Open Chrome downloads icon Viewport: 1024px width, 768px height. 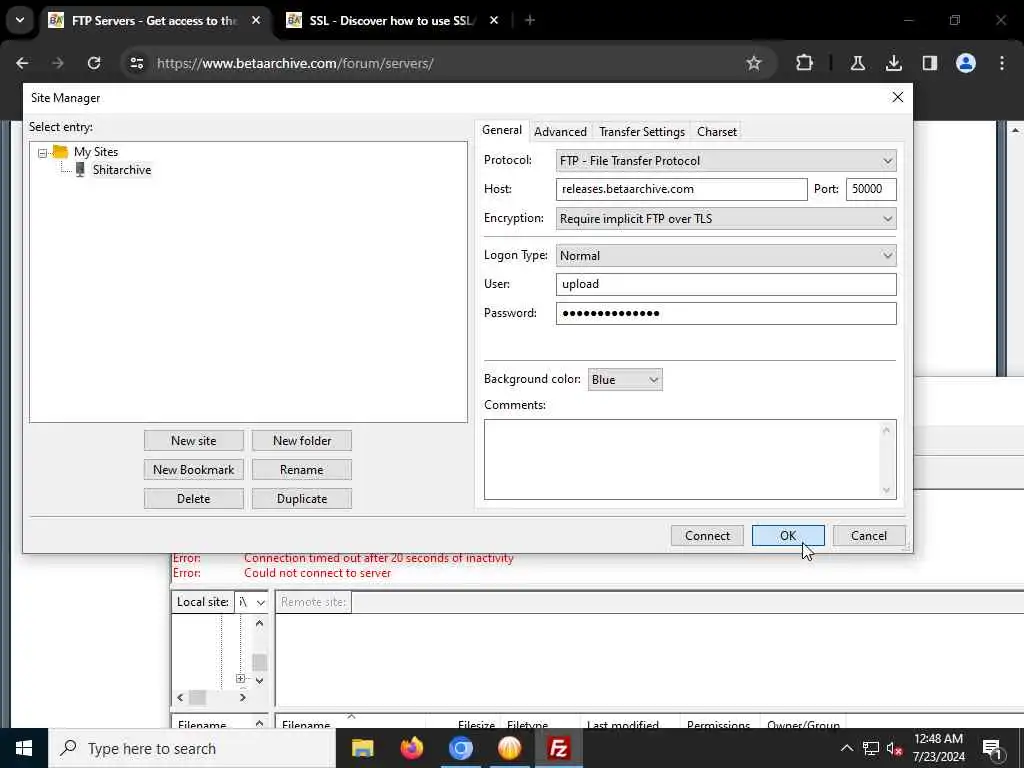[893, 63]
